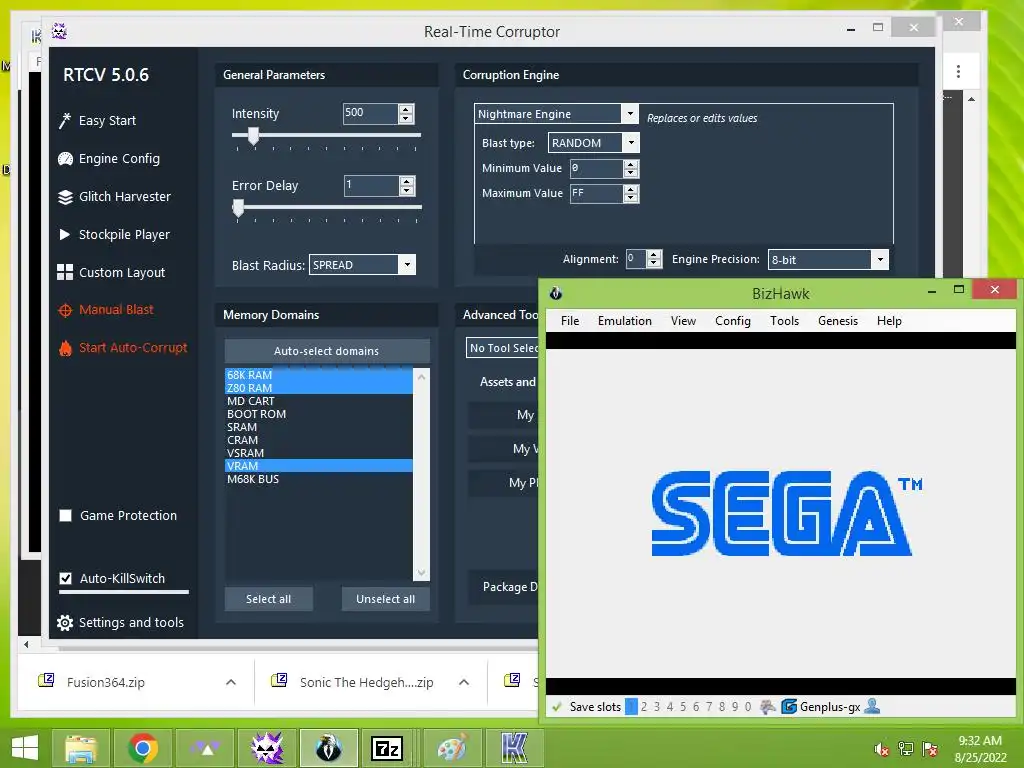Image resolution: width=1024 pixels, height=768 pixels.
Task: Click Select all memory domains
Action: tap(268, 599)
